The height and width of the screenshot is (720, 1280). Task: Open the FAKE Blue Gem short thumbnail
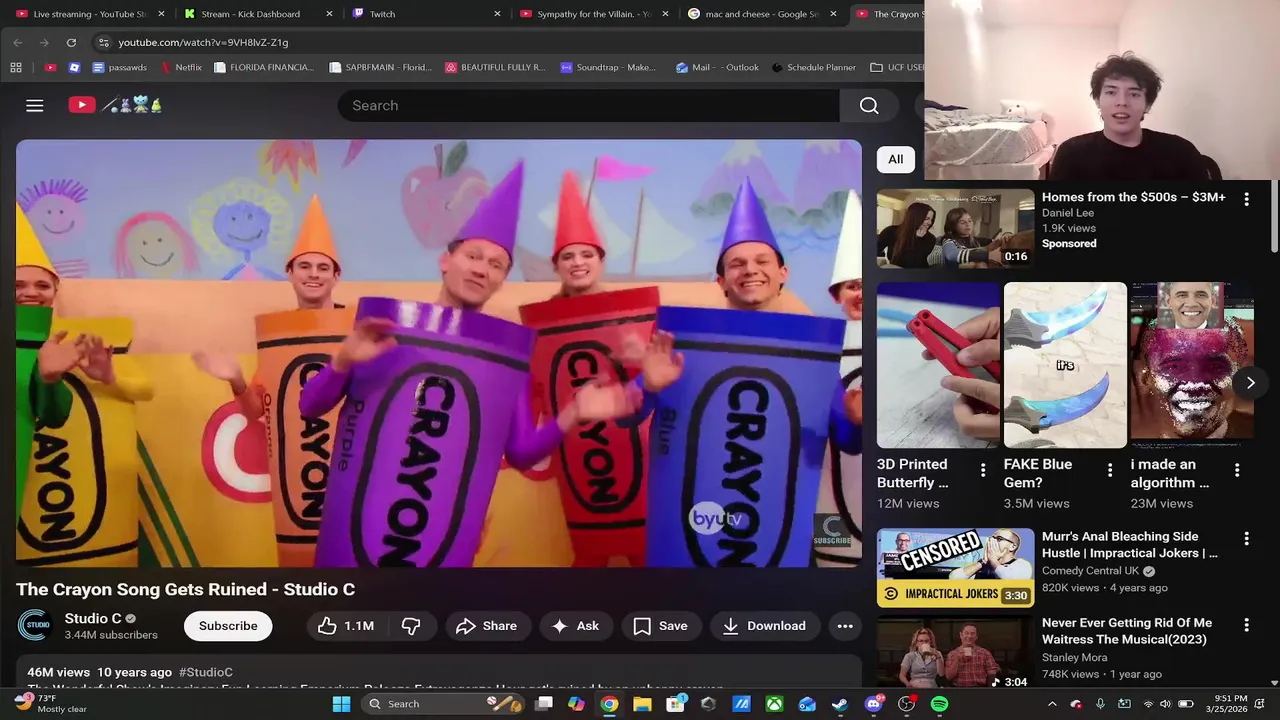coord(1065,365)
